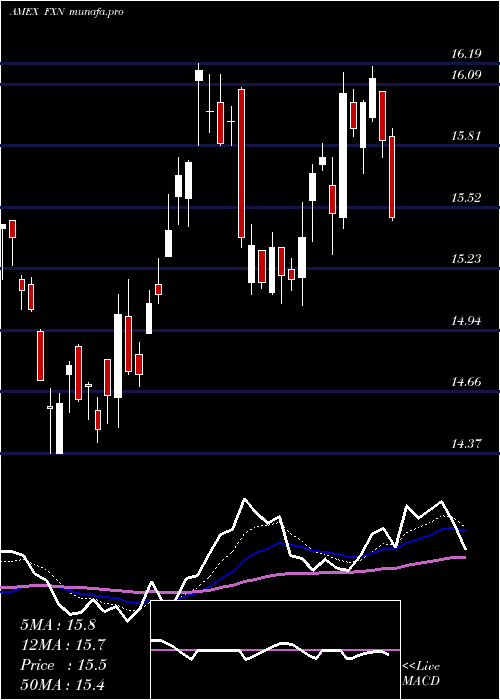Image resolution: width=500 pixels, height=700 pixels.
Task: Click the 5MA : 15.8 readout
Action: (58, 625)
